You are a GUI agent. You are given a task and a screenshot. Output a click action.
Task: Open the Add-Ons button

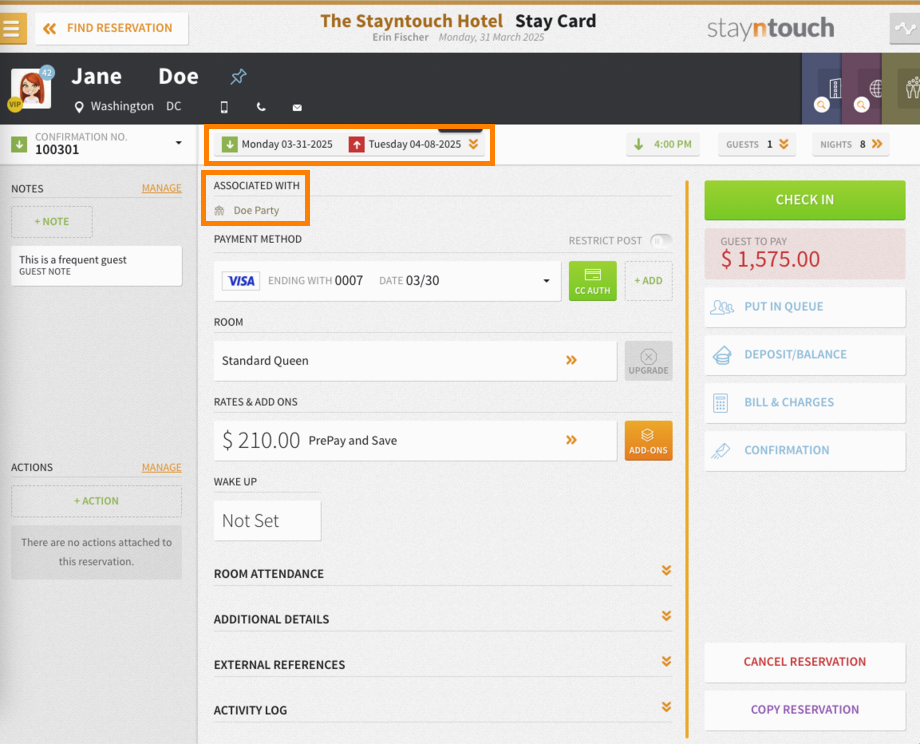pos(648,441)
